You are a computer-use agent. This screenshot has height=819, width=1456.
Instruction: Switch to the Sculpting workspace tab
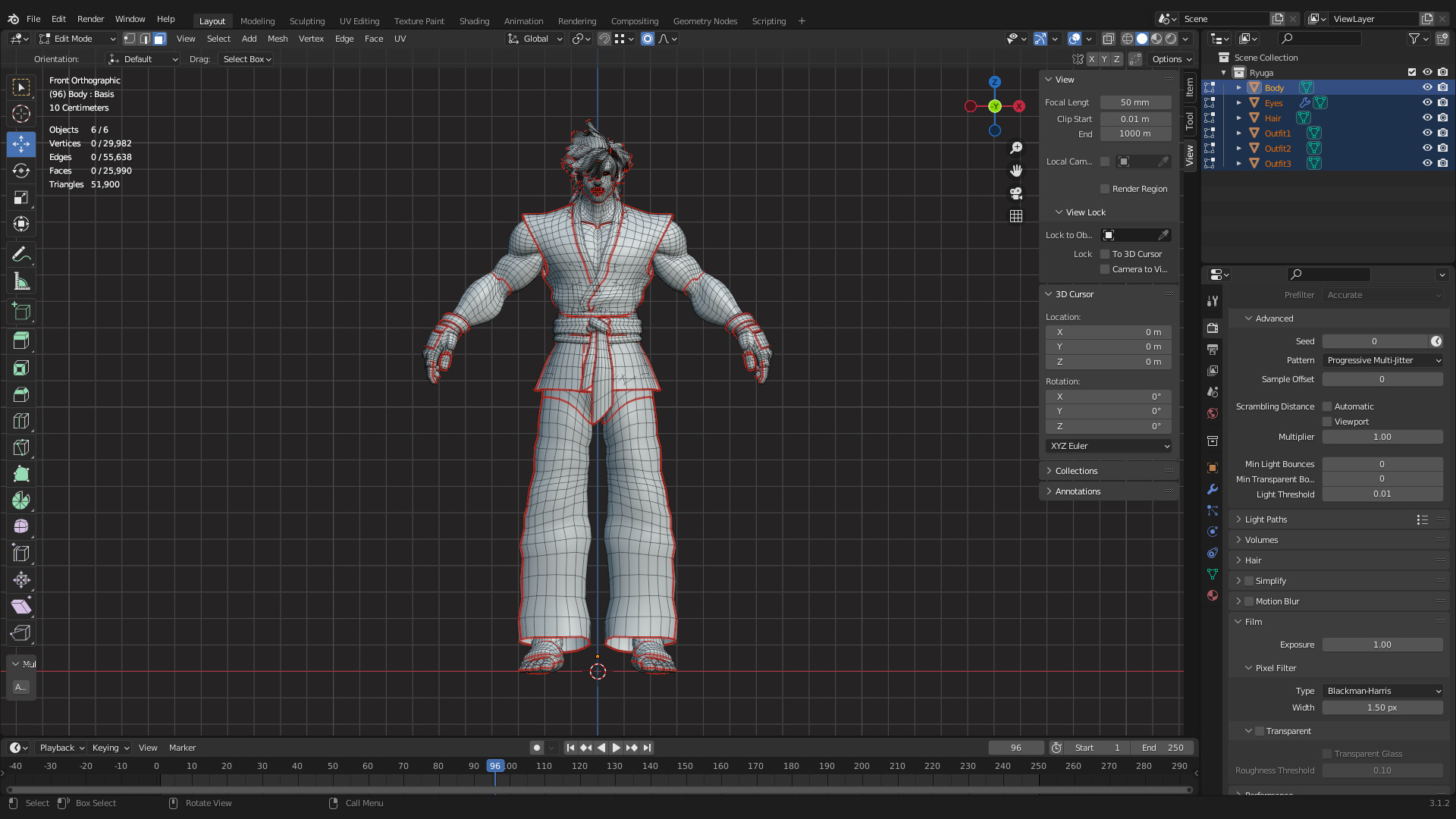pyautogui.click(x=307, y=21)
